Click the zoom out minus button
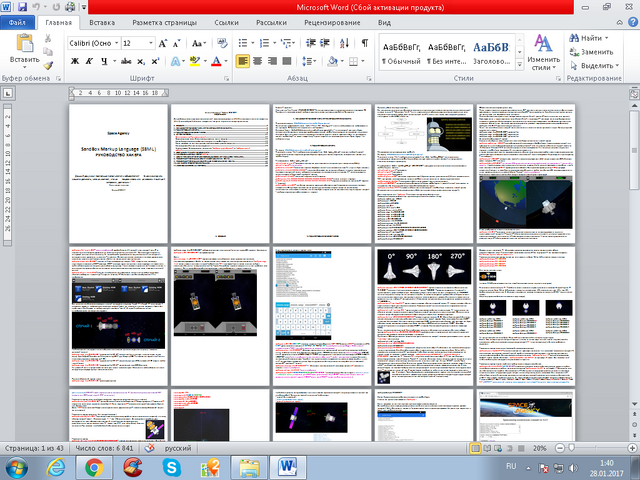This screenshot has width=640, height=480. [x=560, y=448]
